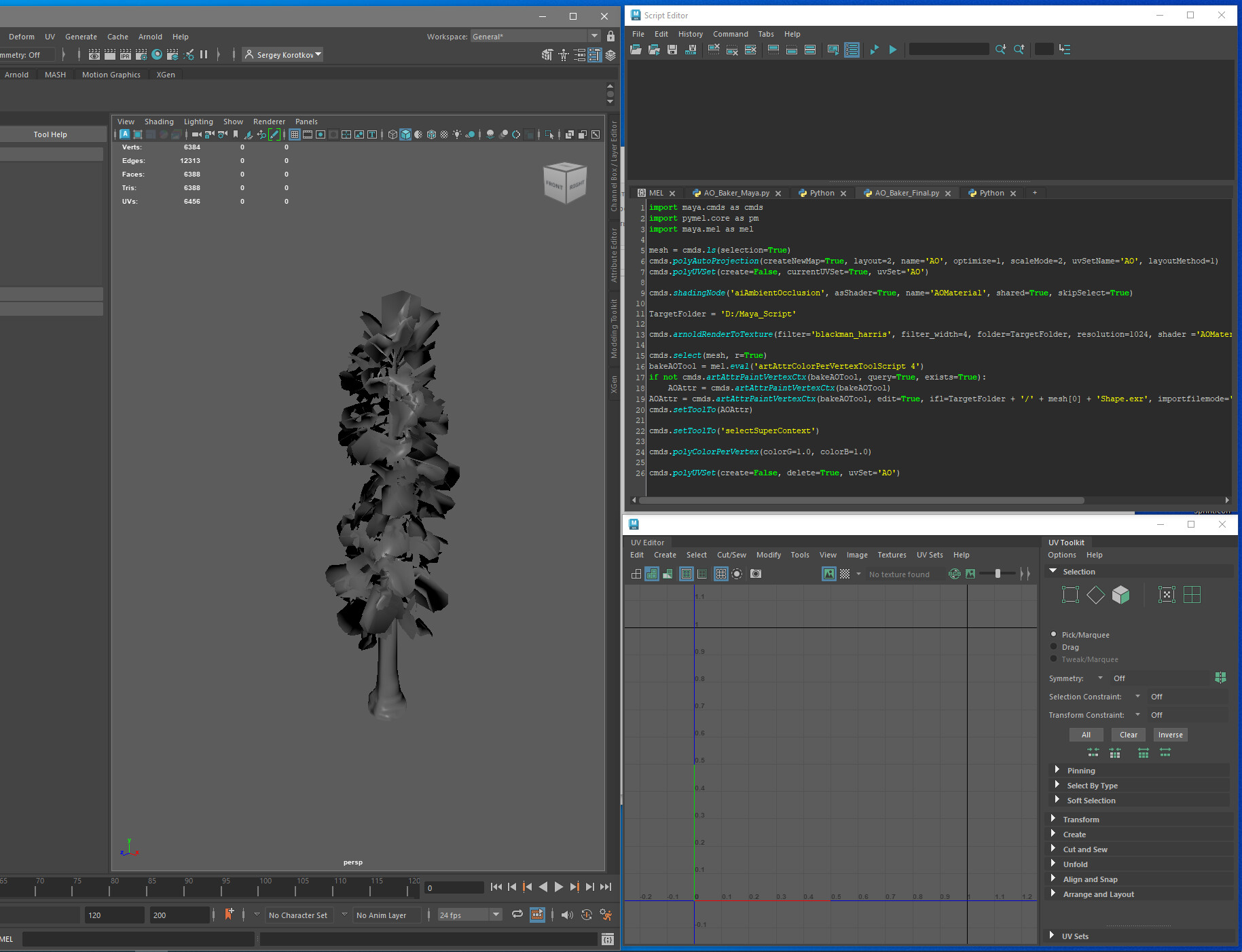Toggle textured display in the viewport toolbar

pos(431,134)
